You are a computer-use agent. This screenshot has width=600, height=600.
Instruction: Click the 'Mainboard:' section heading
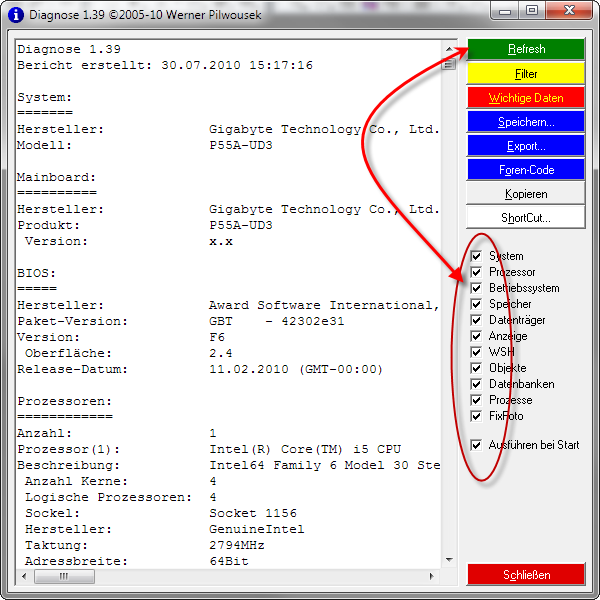click(x=57, y=177)
